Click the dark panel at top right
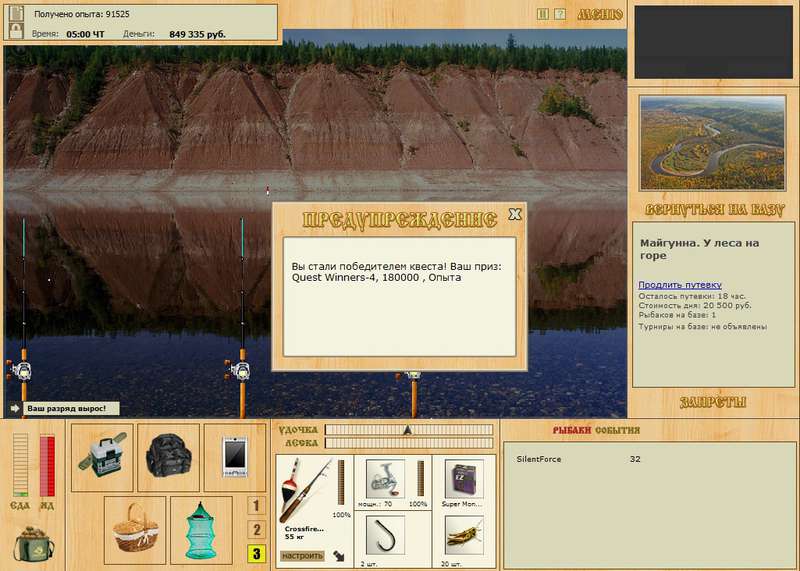Image resolution: width=800 pixels, height=571 pixels. pos(713,42)
